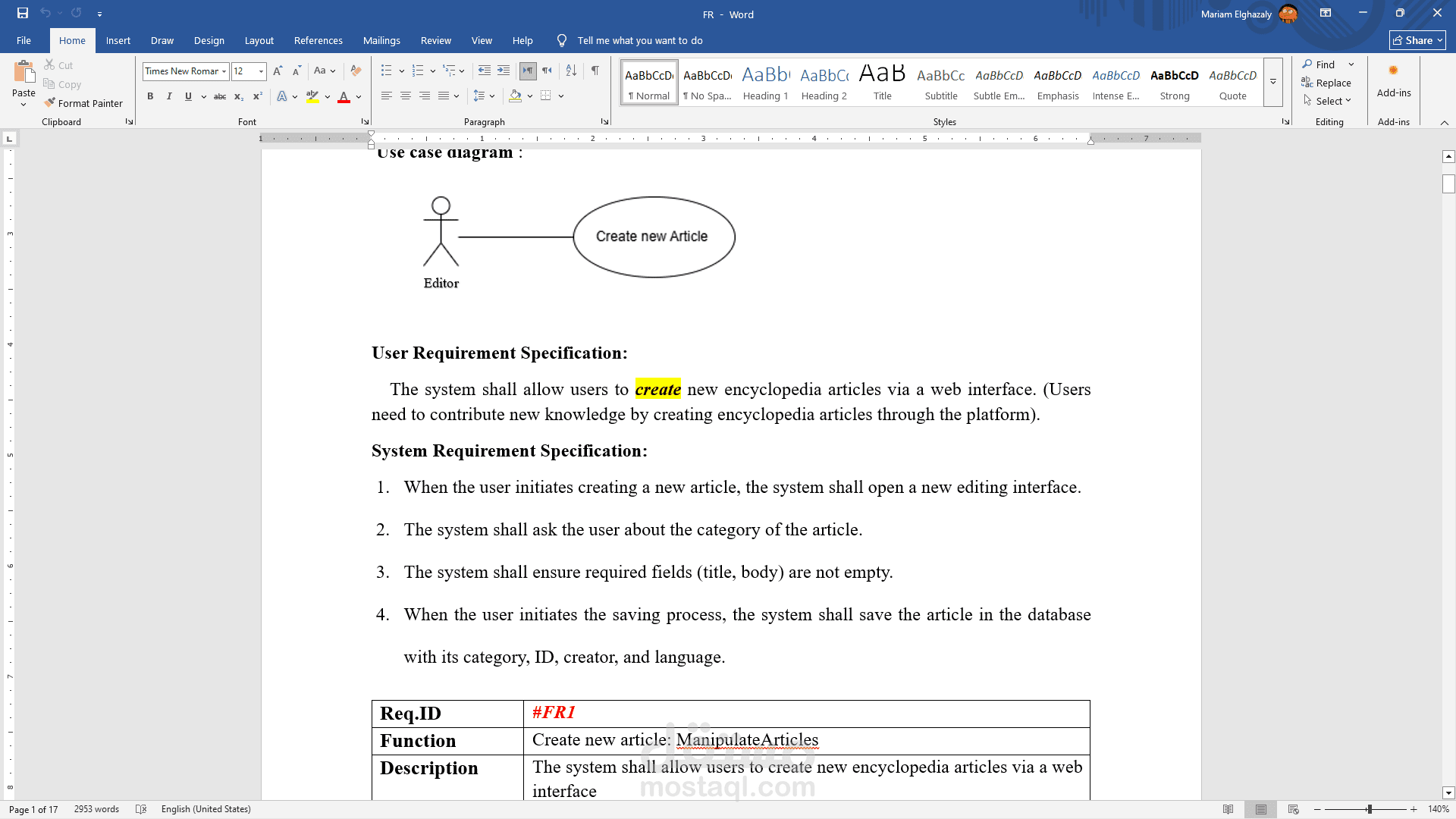This screenshot has width=1456, height=819.
Task: Cut the selected text
Action: (58, 65)
